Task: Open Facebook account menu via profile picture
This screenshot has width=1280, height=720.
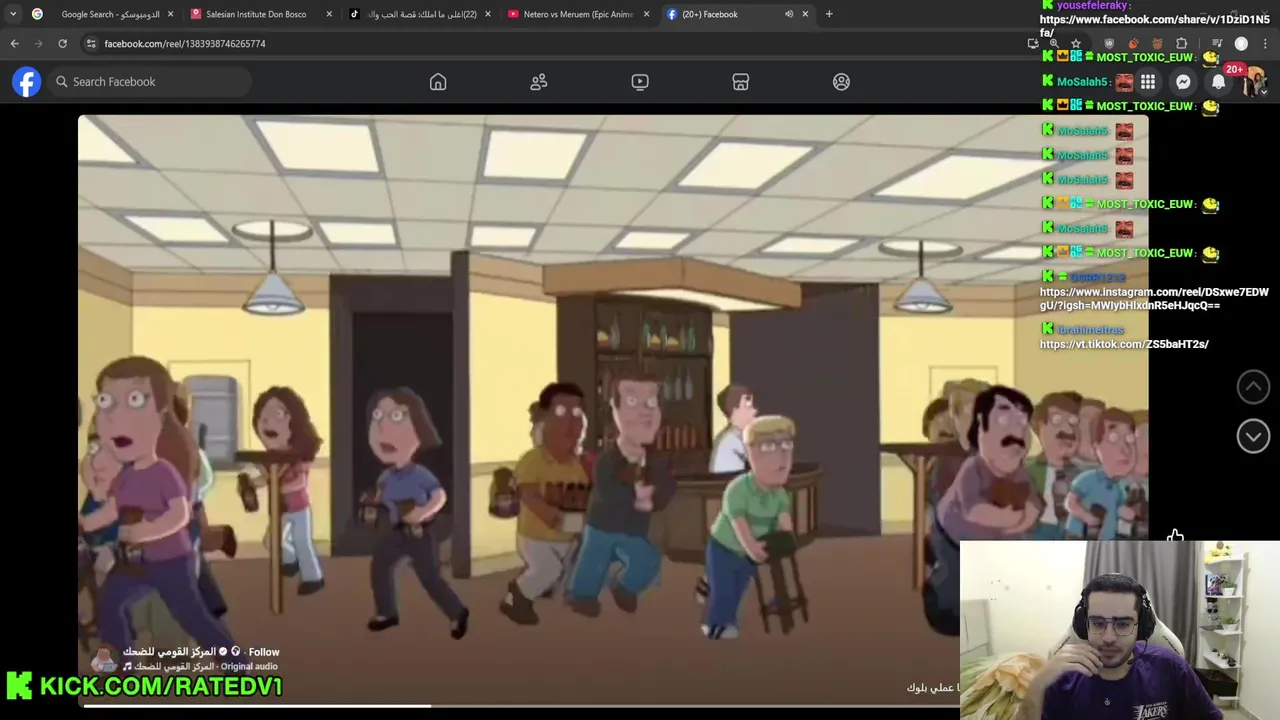Action: point(1254,82)
